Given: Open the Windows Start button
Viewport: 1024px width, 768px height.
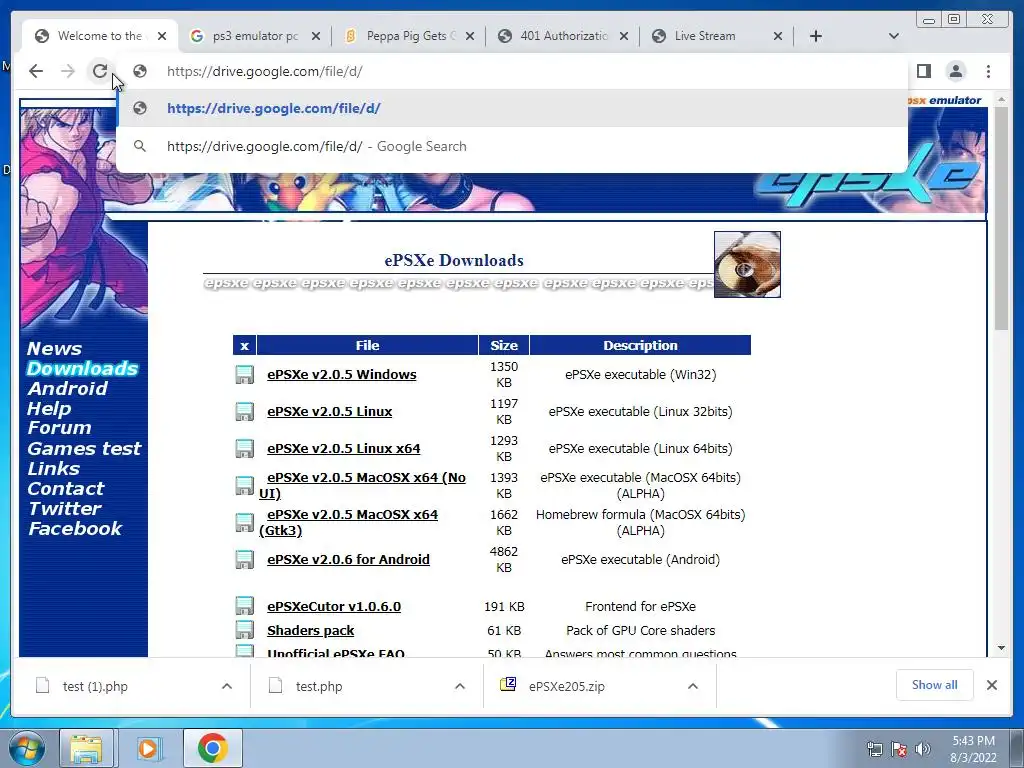Looking at the screenshot, I should (x=26, y=748).
